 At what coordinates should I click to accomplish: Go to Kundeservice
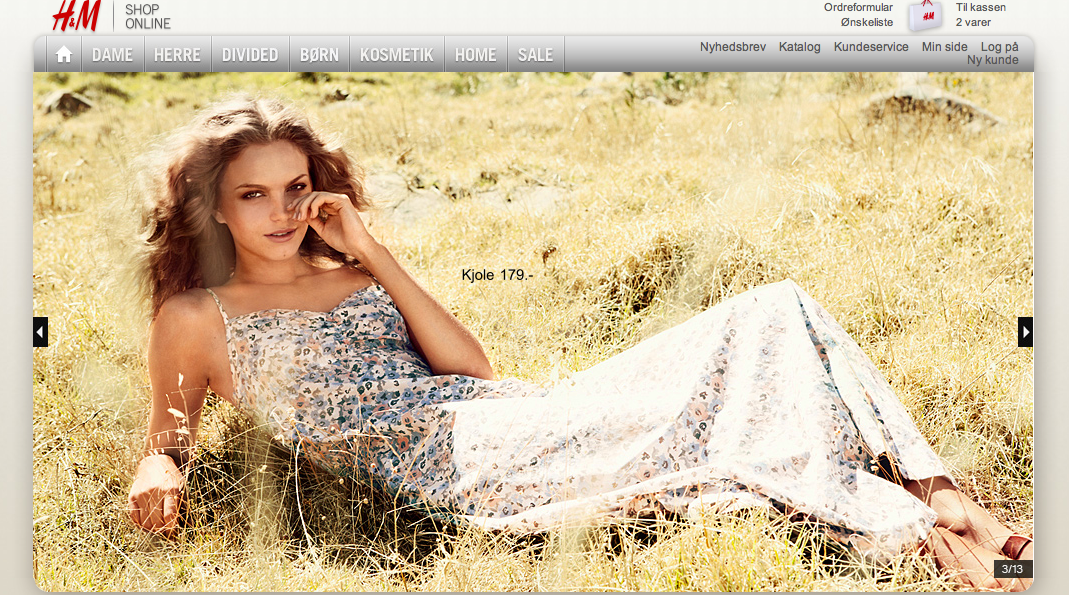tap(871, 47)
